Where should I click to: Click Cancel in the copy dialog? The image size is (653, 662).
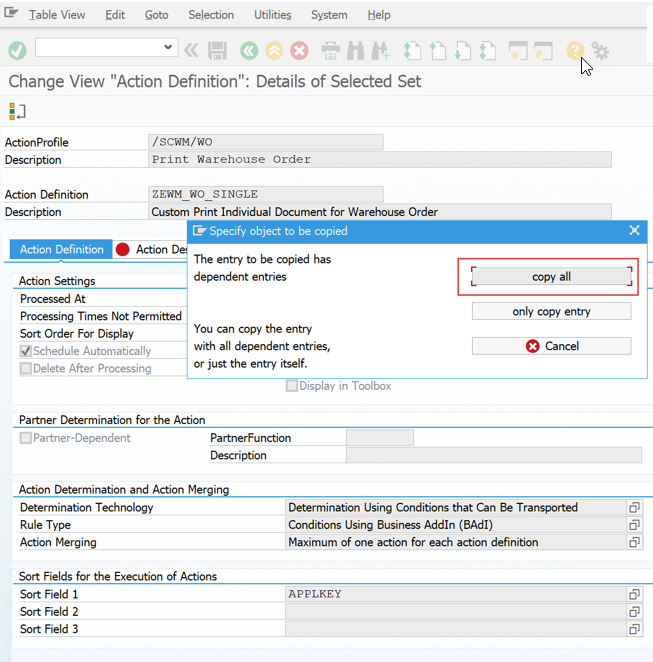551,346
